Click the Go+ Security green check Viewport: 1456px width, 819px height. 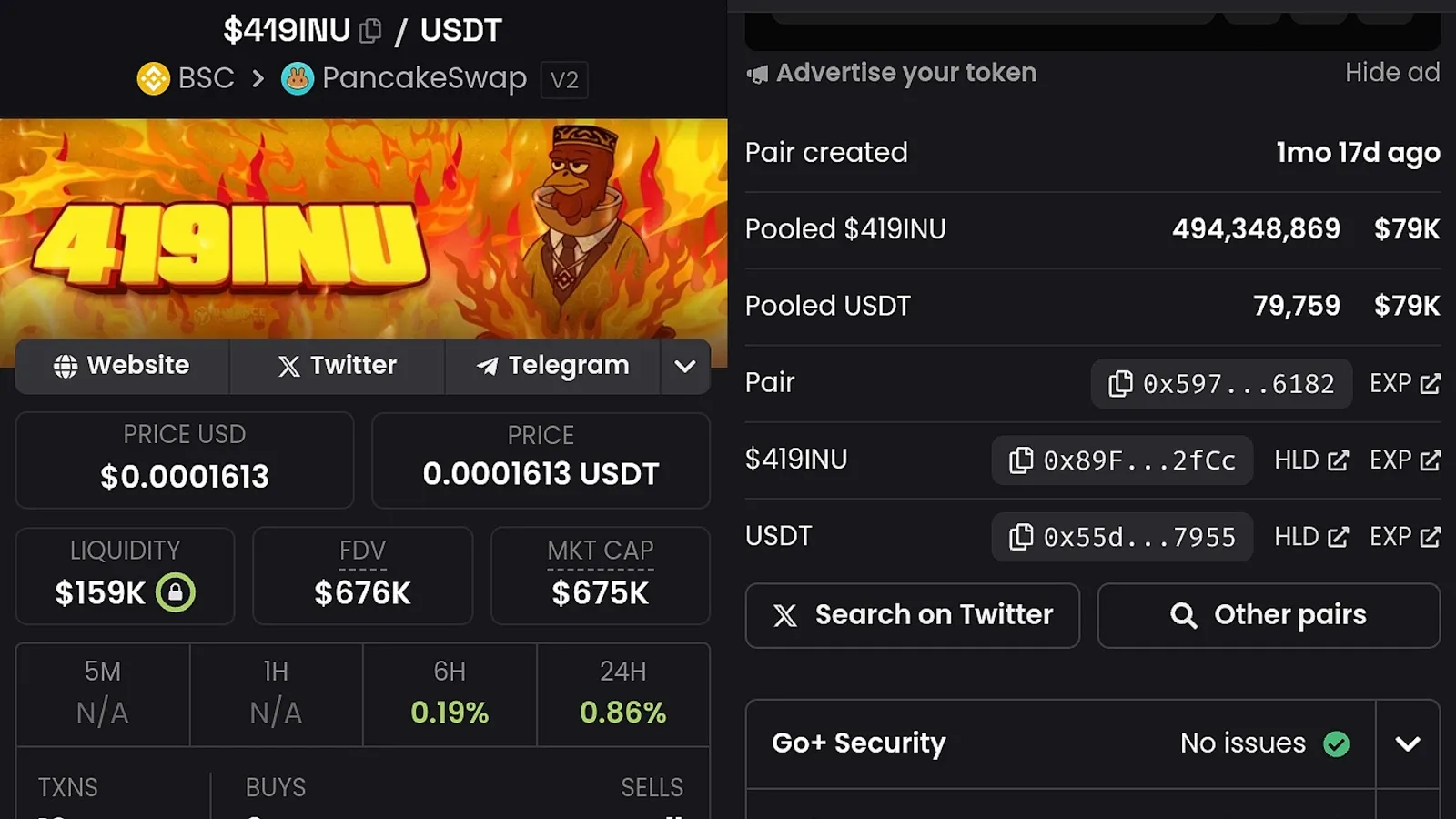tap(1337, 743)
